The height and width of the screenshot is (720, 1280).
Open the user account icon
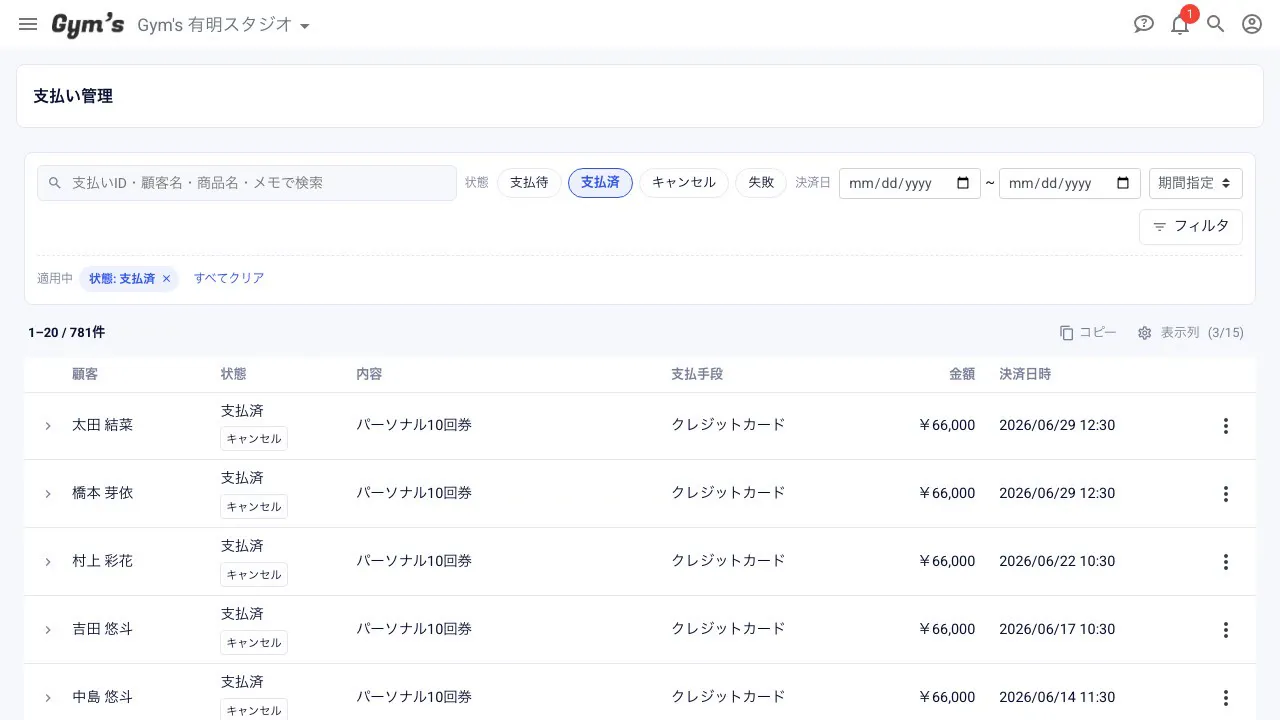(x=1252, y=24)
